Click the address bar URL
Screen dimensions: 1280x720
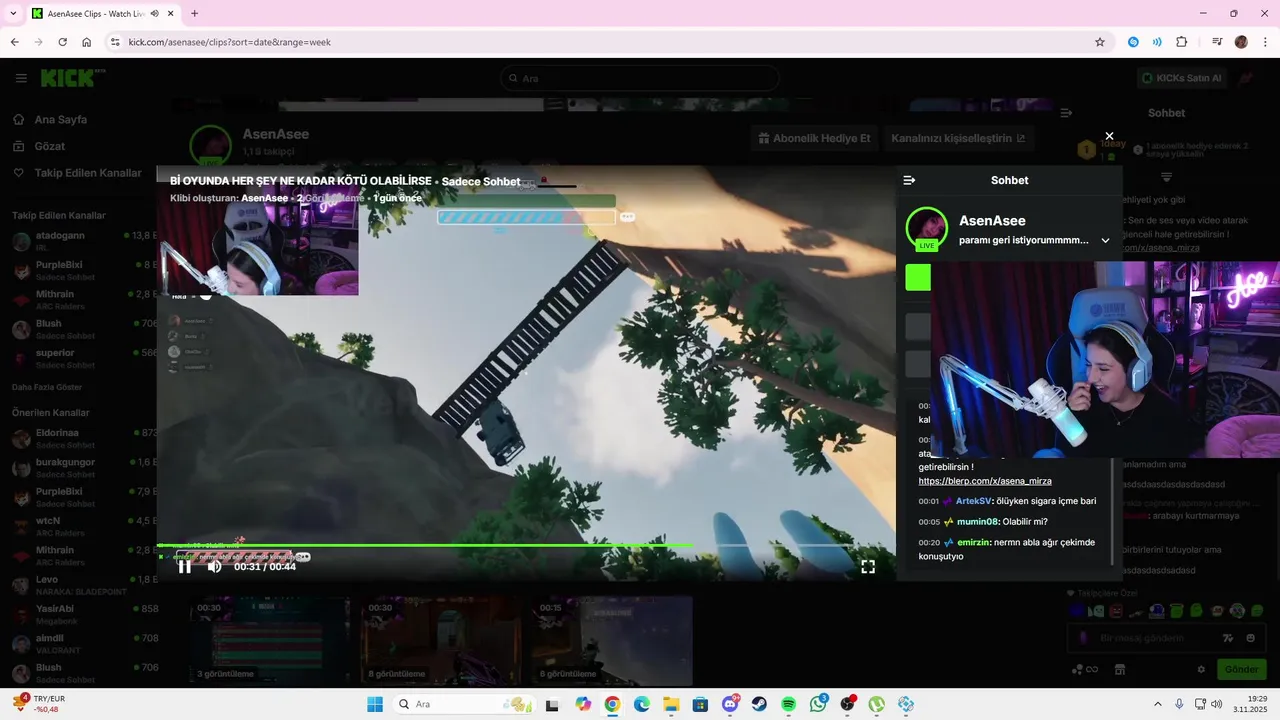[229, 42]
